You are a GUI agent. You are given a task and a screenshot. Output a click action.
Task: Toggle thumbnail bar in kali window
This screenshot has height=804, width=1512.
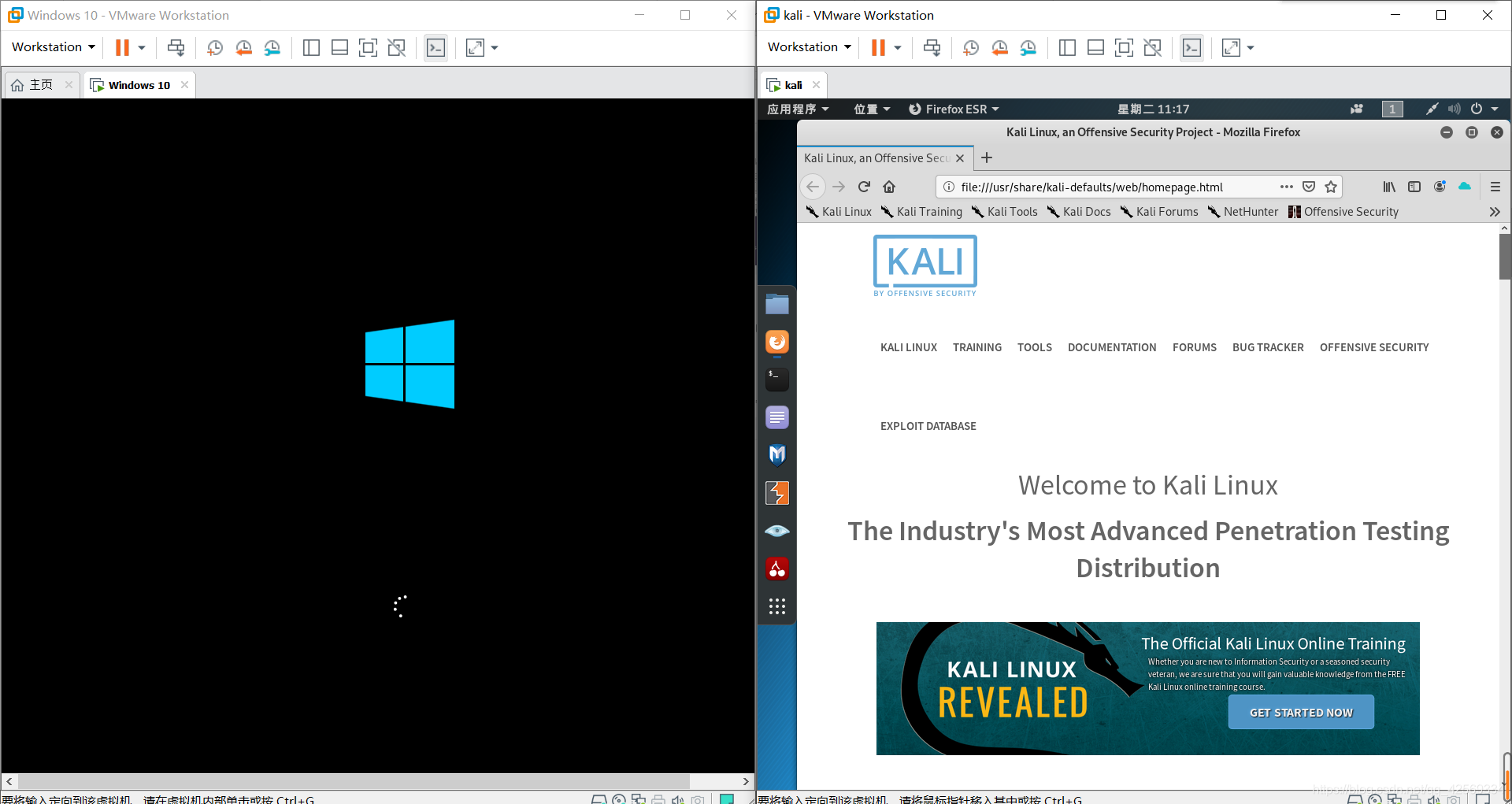click(1095, 47)
